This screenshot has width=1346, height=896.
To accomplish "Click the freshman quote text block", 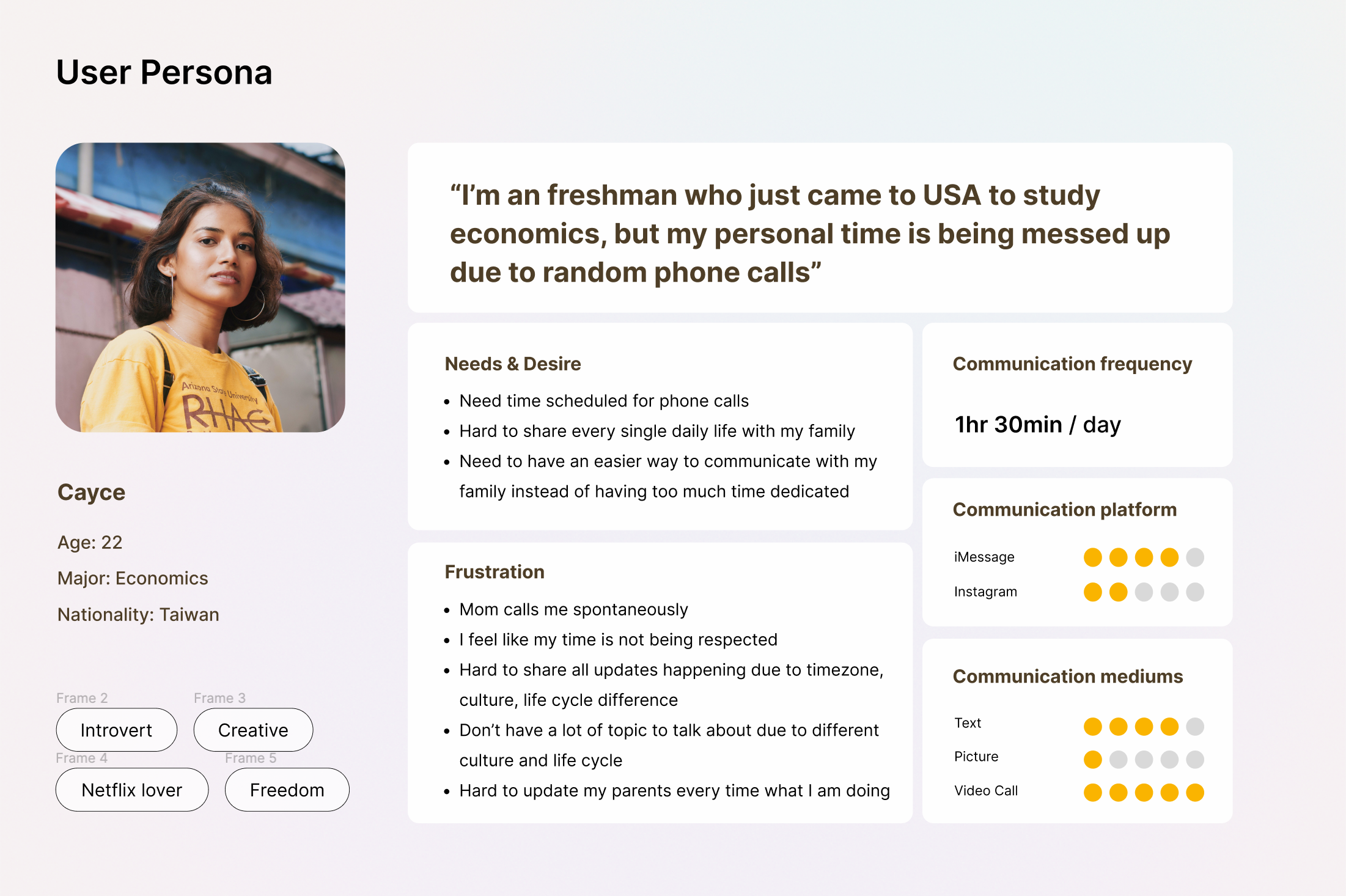I will tap(810, 233).
